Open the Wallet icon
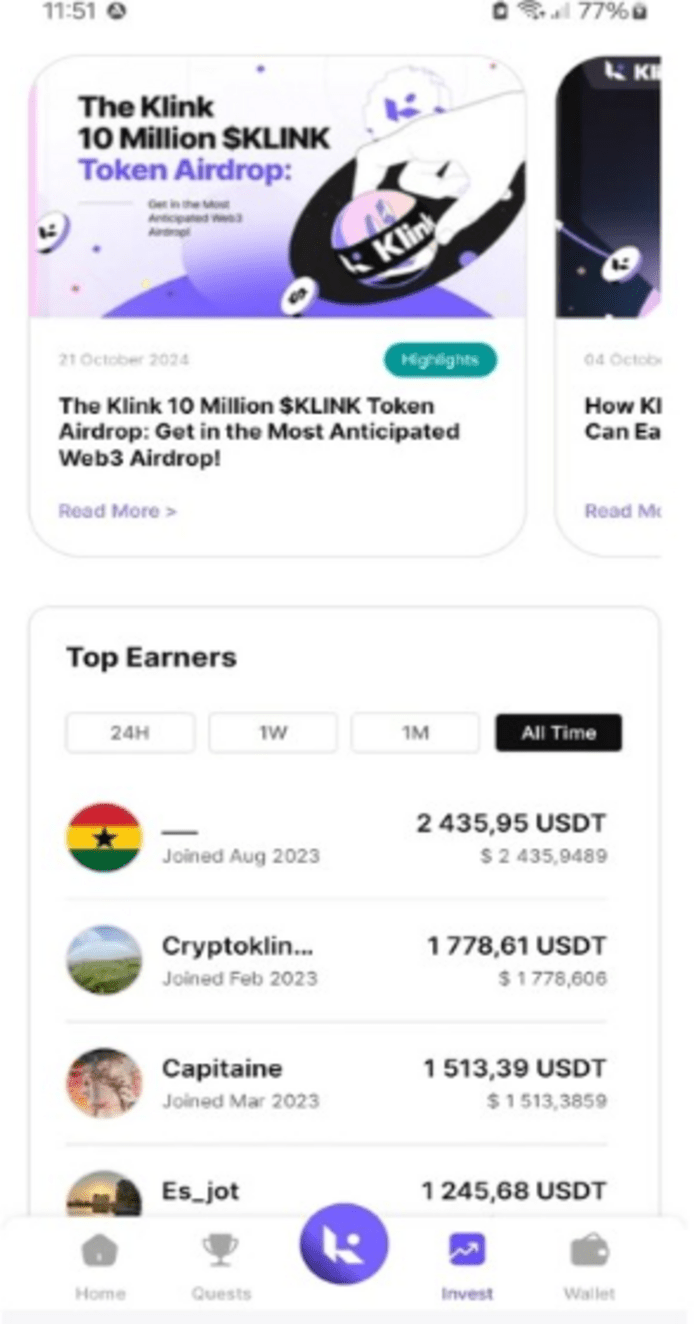This screenshot has height=1324, width=700. tap(589, 1250)
